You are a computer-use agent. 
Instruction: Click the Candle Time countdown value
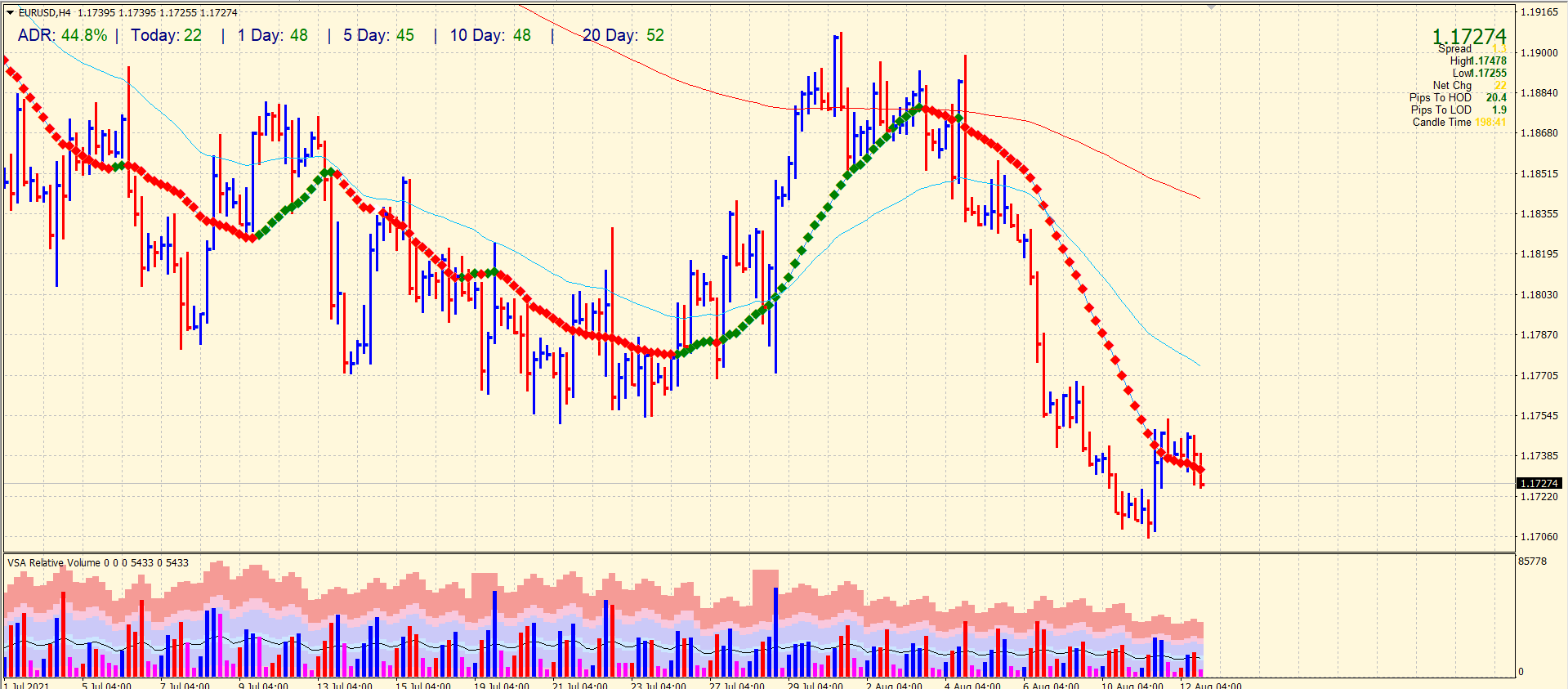[1490, 122]
